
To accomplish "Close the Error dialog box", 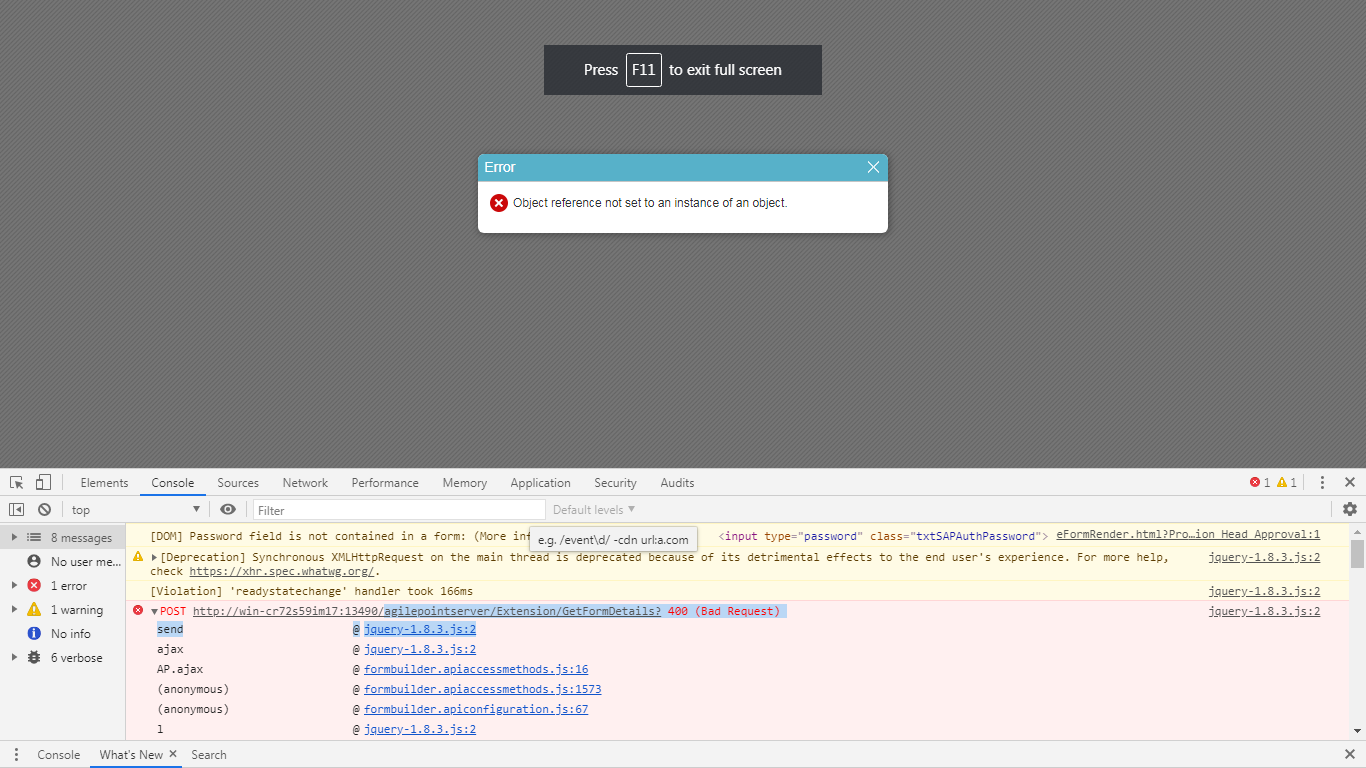I will coord(873,167).
